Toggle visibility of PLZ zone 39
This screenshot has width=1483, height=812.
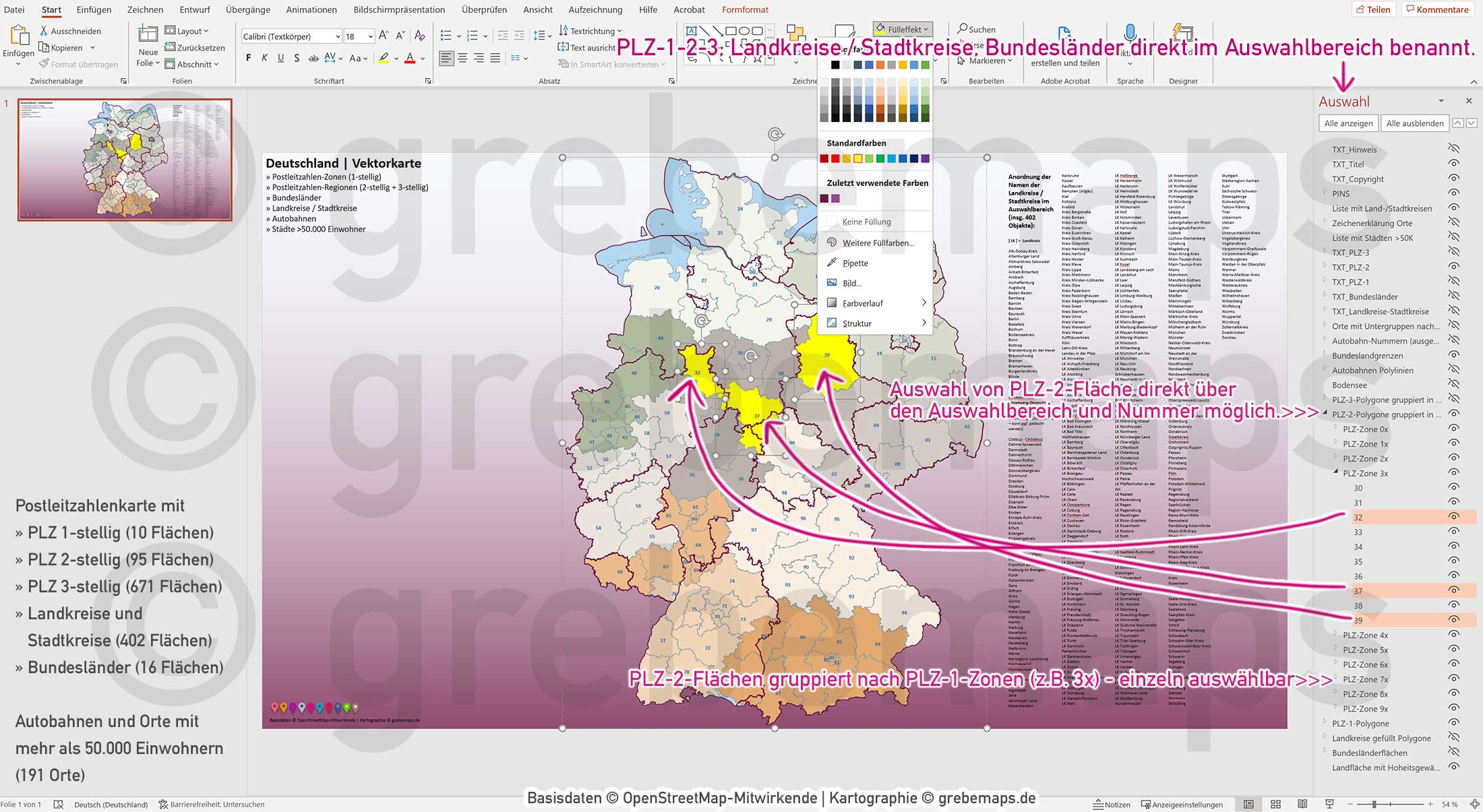tap(1452, 620)
